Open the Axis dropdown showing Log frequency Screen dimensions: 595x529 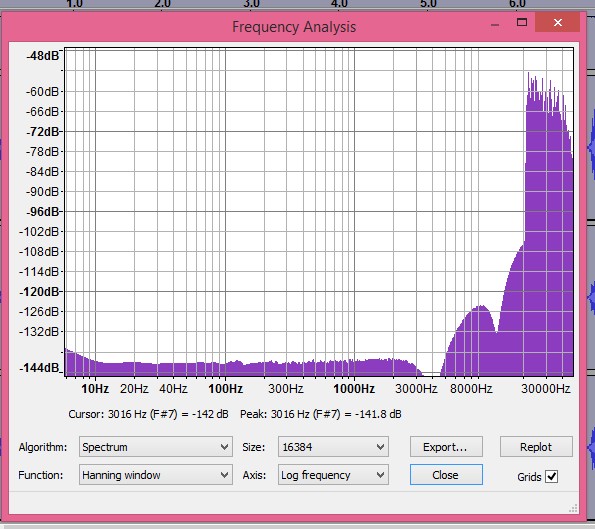coord(333,475)
